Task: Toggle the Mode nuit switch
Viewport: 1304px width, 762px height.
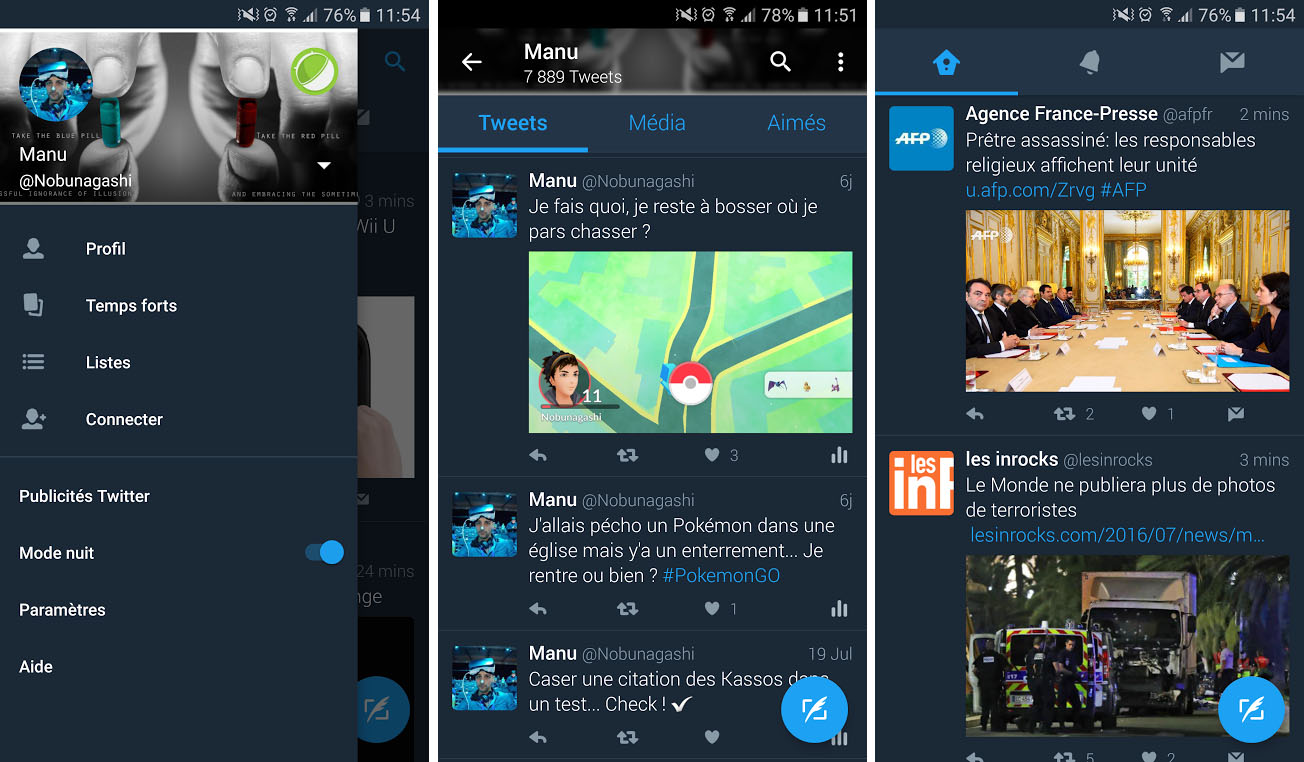Action: (325, 552)
